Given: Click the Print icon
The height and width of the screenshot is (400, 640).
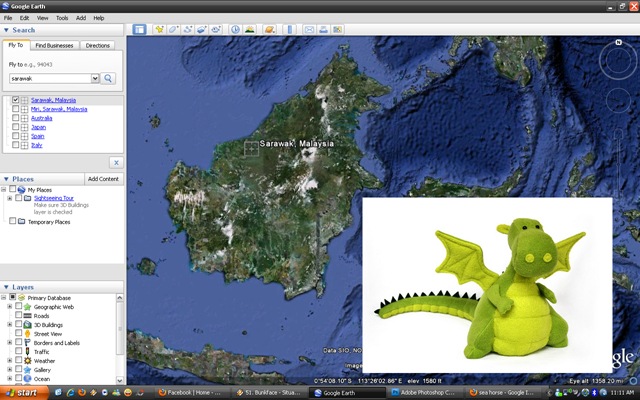Looking at the screenshot, I should click(323, 29).
